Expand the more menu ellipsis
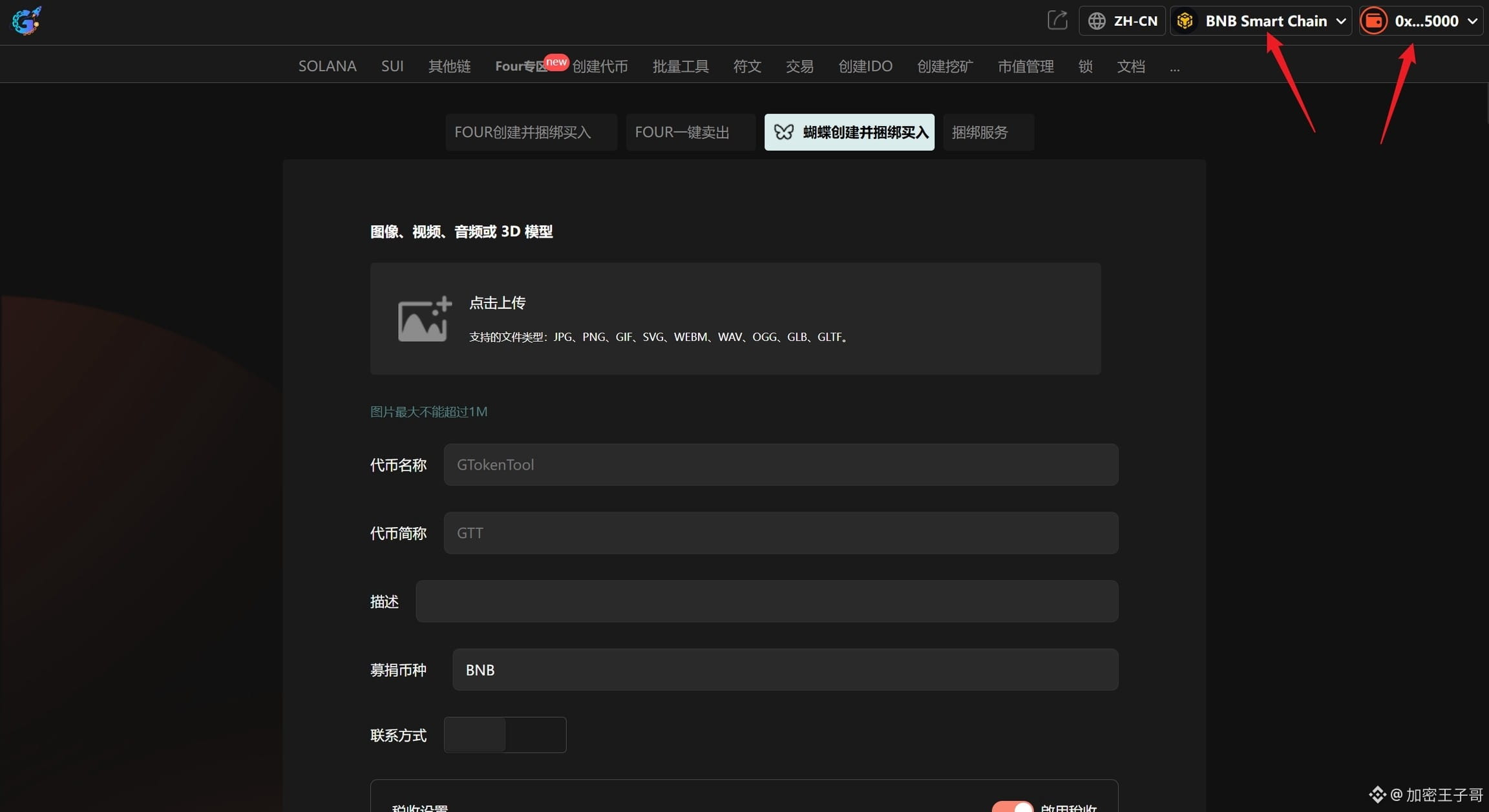Image resolution: width=1489 pixels, height=812 pixels. pyautogui.click(x=1174, y=67)
